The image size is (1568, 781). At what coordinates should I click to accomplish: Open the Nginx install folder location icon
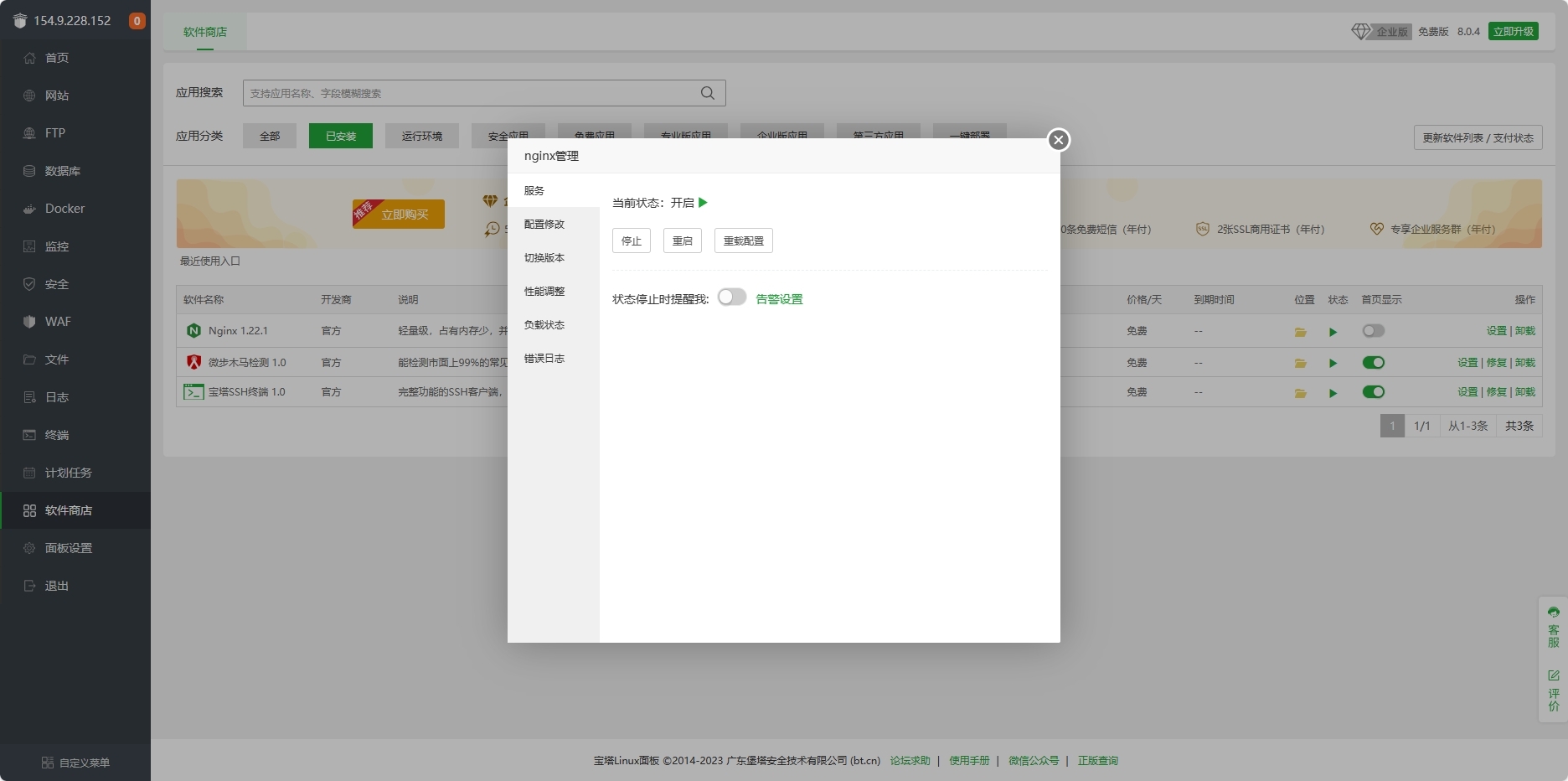1300,332
